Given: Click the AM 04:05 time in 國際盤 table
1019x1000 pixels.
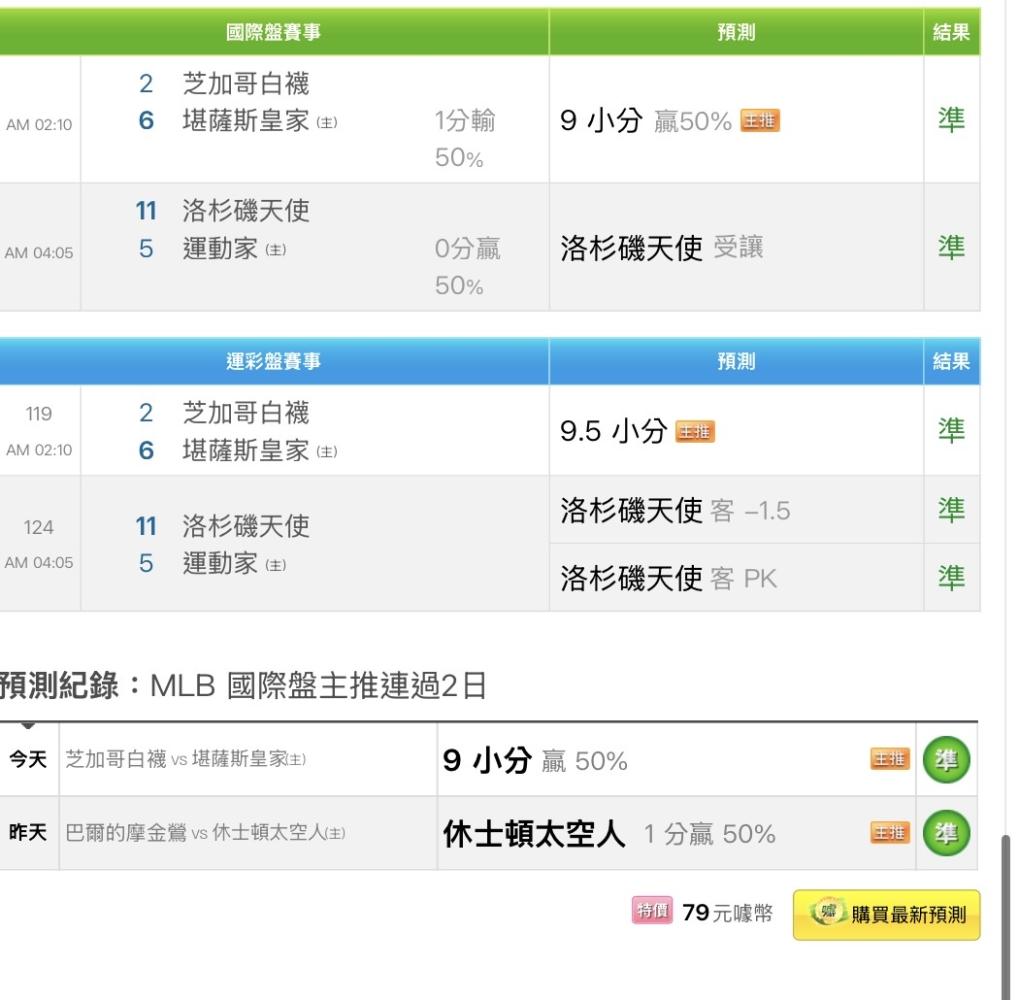Looking at the screenshot, I should click(39, 253).
